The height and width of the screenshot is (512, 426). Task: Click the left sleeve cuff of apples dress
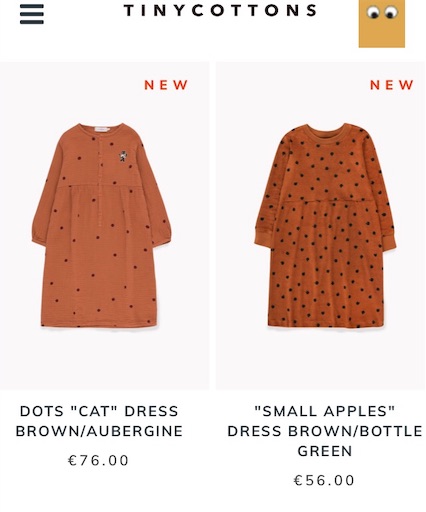263,239
